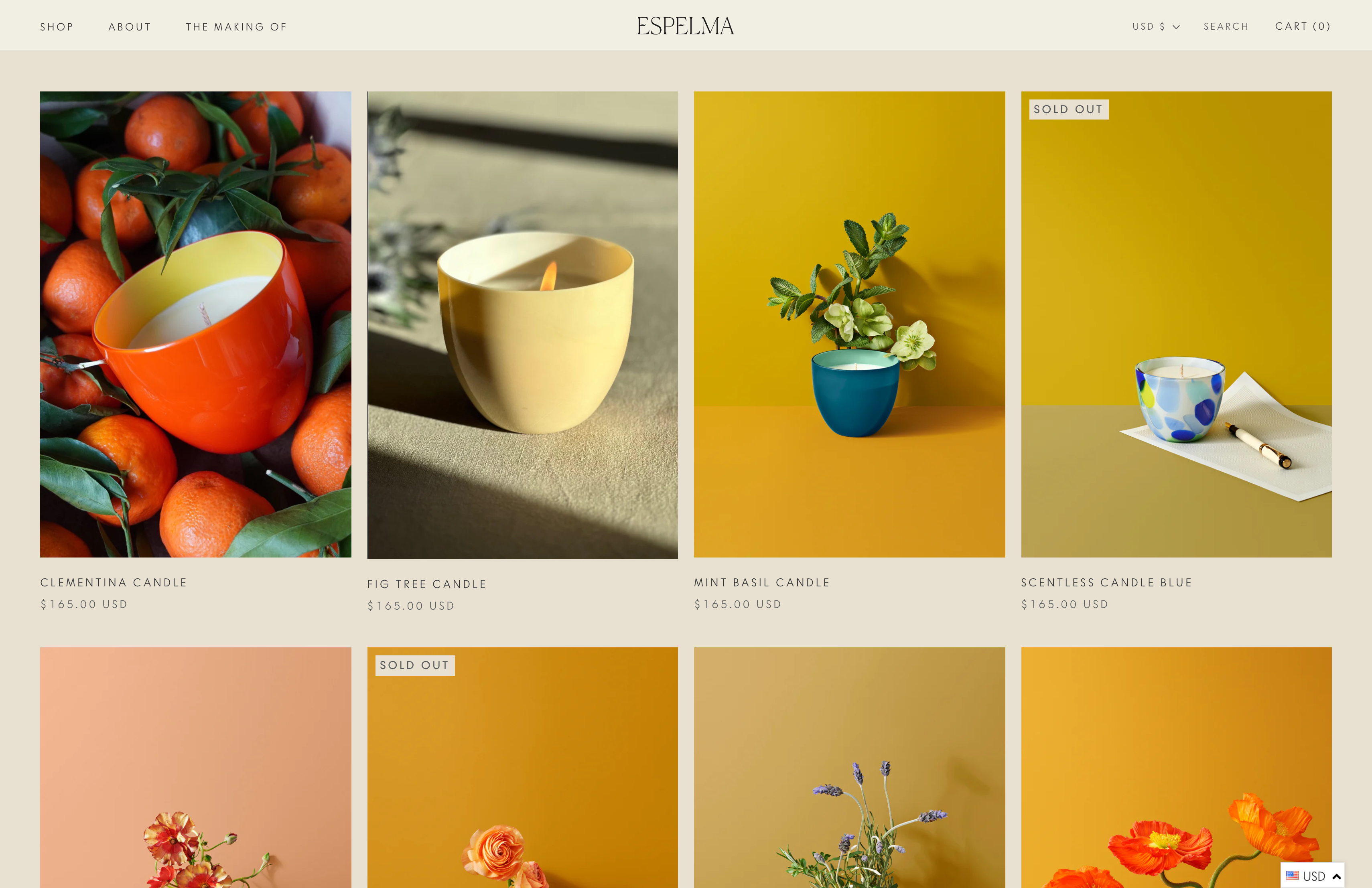Click the chevron next to USD $
The width and height of the screenshot is (1372, 888).
(1176, 27)
